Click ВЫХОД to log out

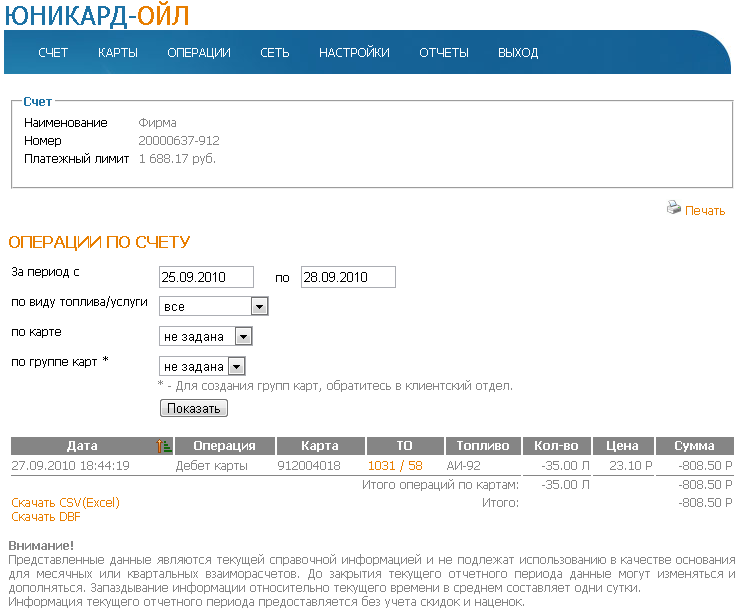point(518,53)
